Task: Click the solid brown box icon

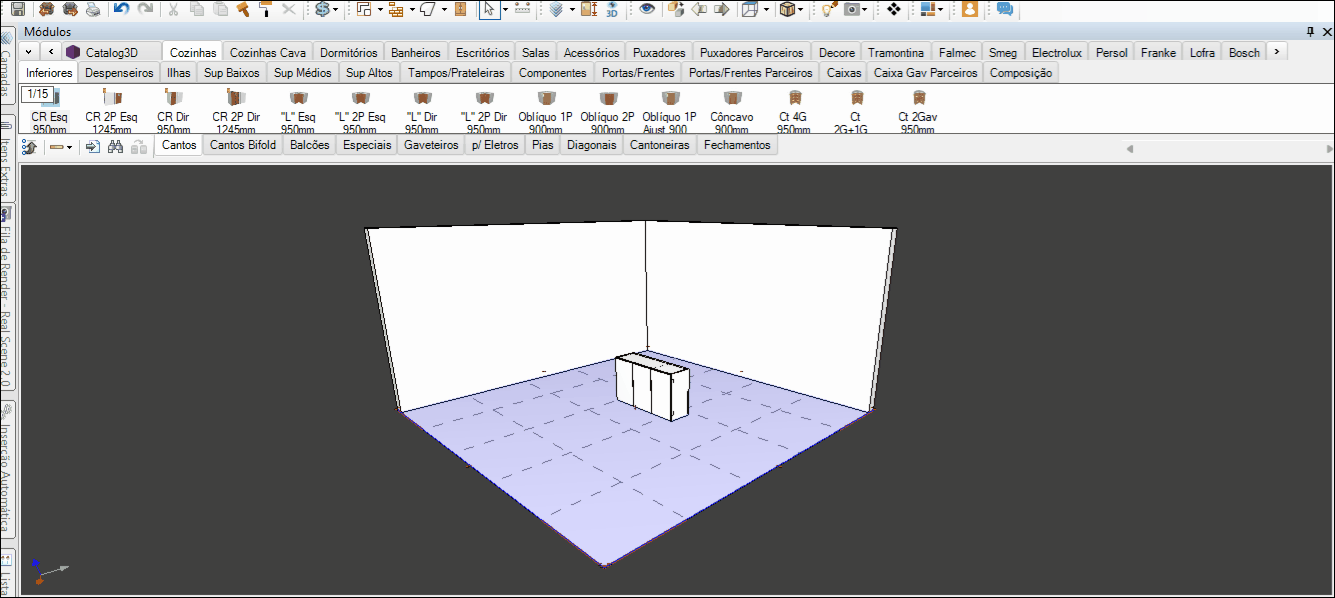Action: (788, 9)
